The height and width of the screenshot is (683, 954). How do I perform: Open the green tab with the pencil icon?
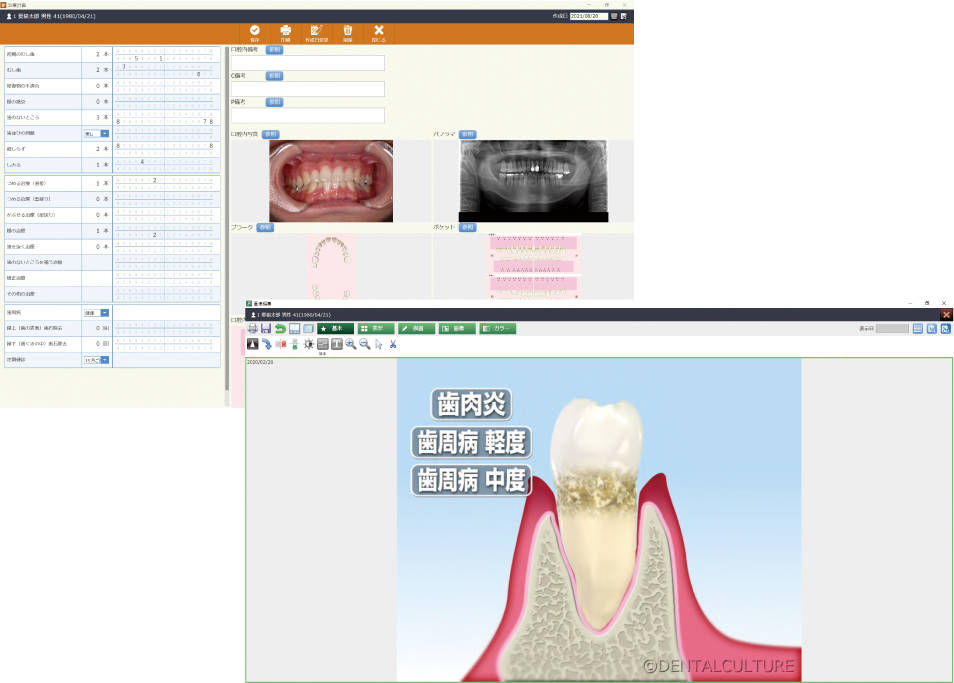416,328
